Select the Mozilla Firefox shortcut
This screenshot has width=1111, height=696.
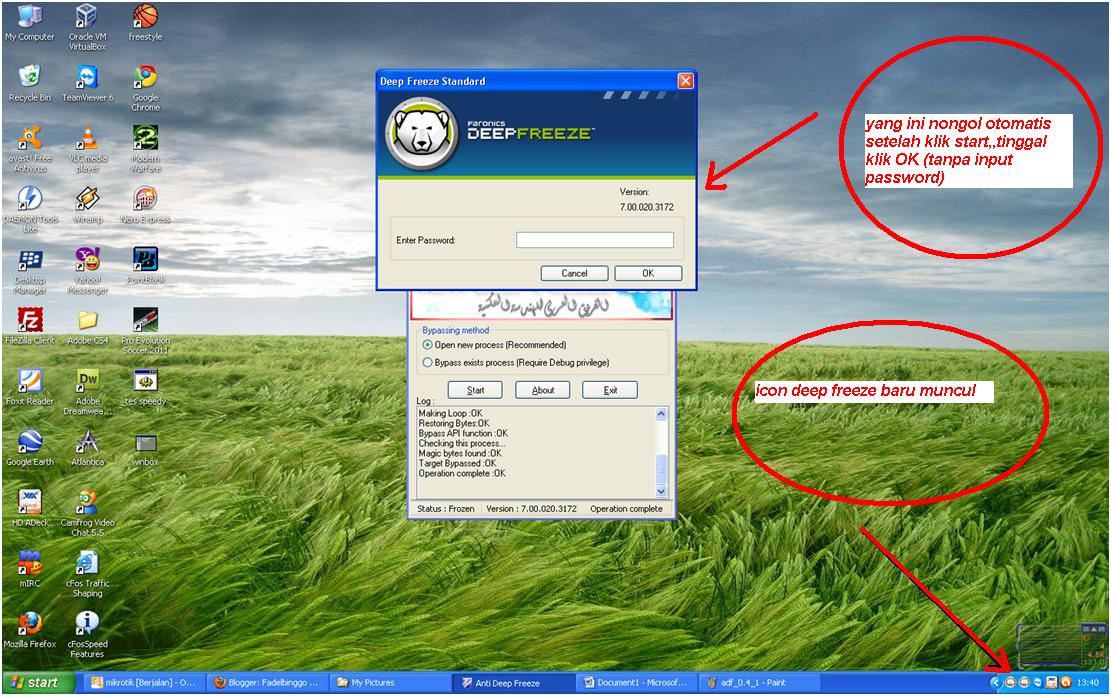[30, 630]
